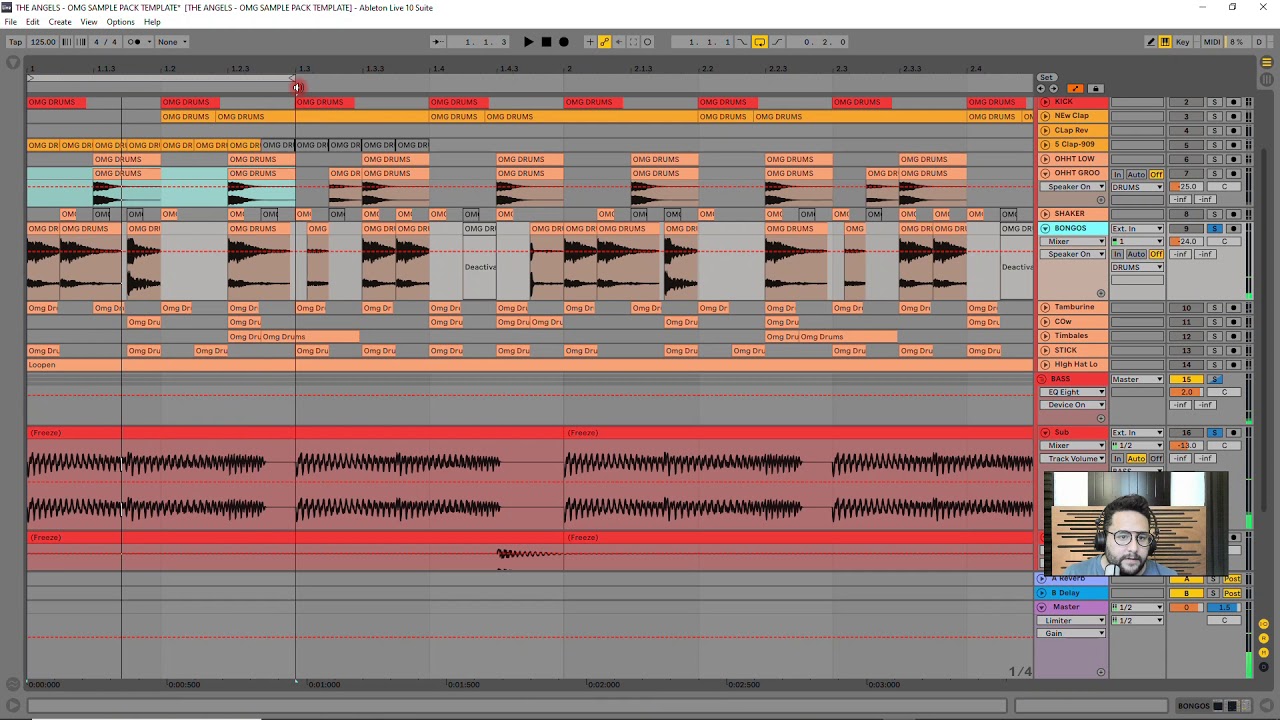Open BASS track EQ Eight device chooser

pos(1074,392)
